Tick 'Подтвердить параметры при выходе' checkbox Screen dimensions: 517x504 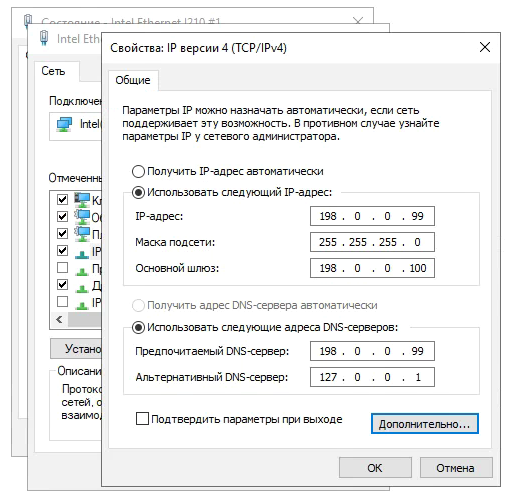142,419
